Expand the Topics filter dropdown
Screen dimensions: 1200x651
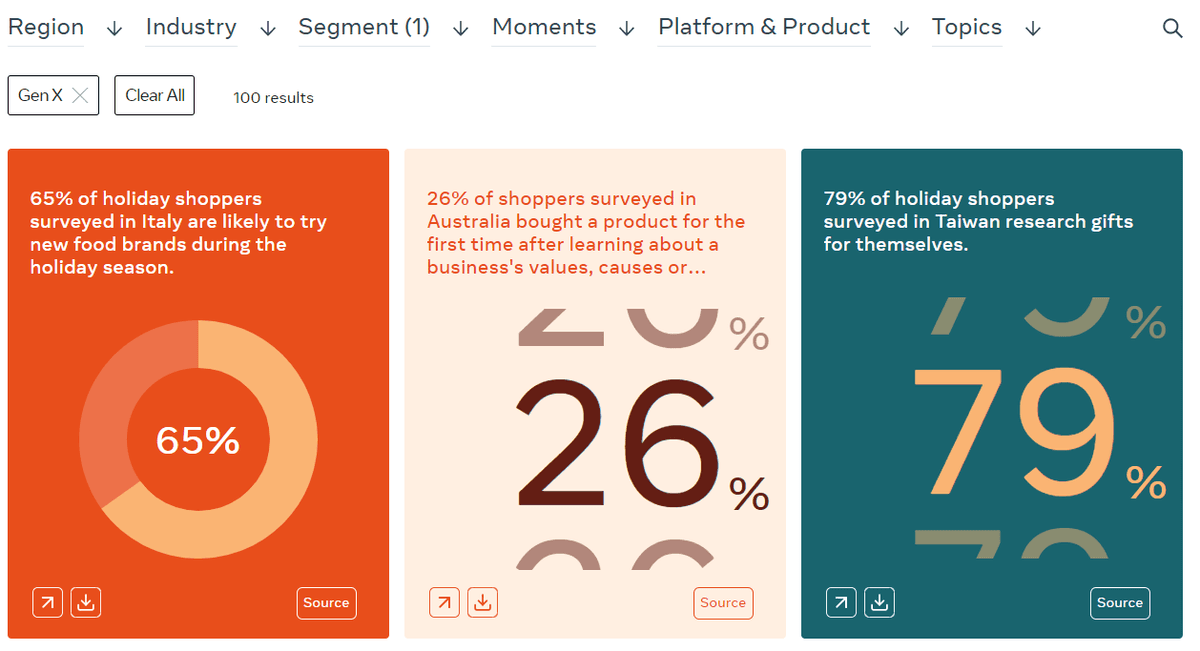[x=987, y=28]
